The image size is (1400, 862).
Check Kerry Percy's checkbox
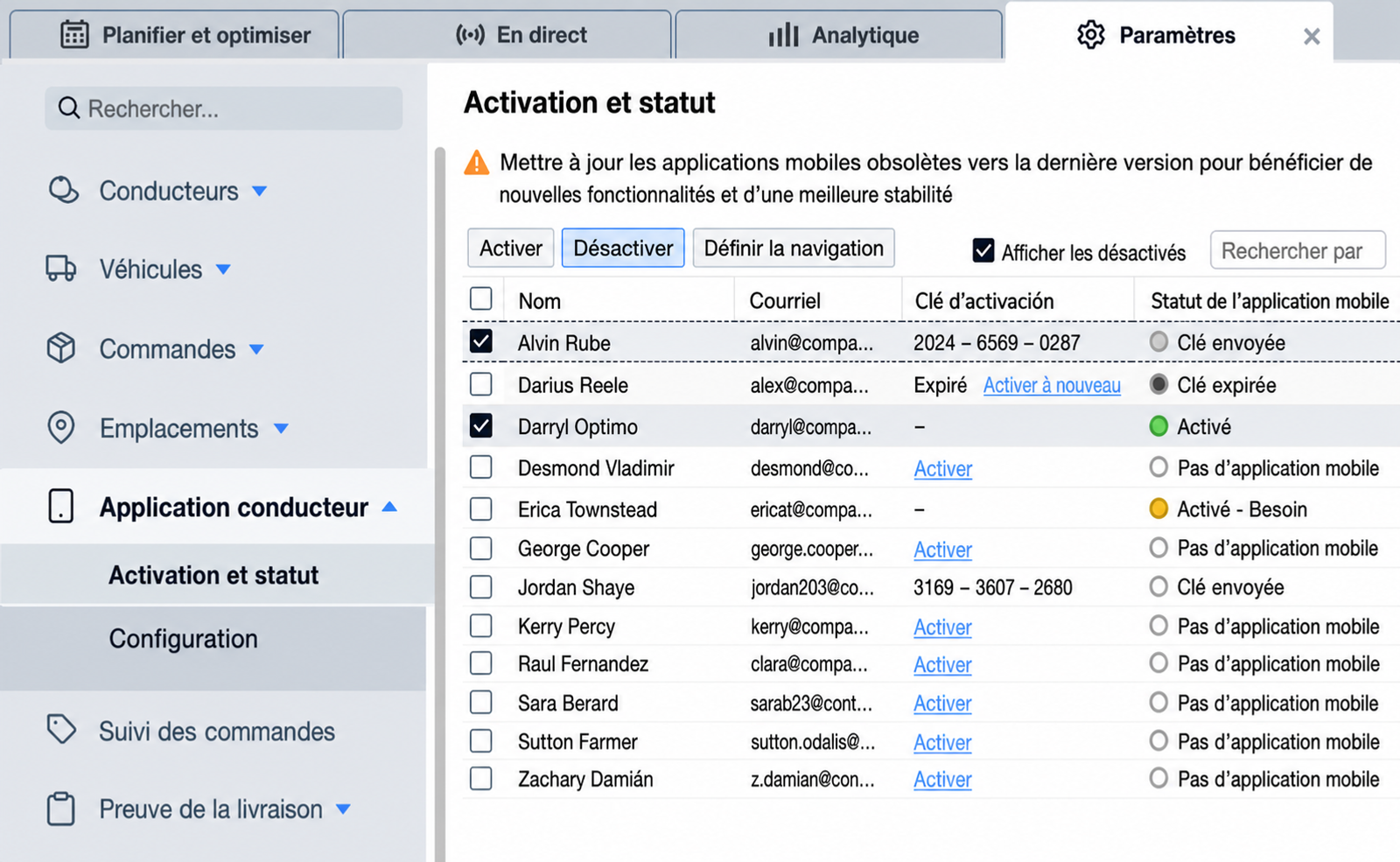[481, 626]
